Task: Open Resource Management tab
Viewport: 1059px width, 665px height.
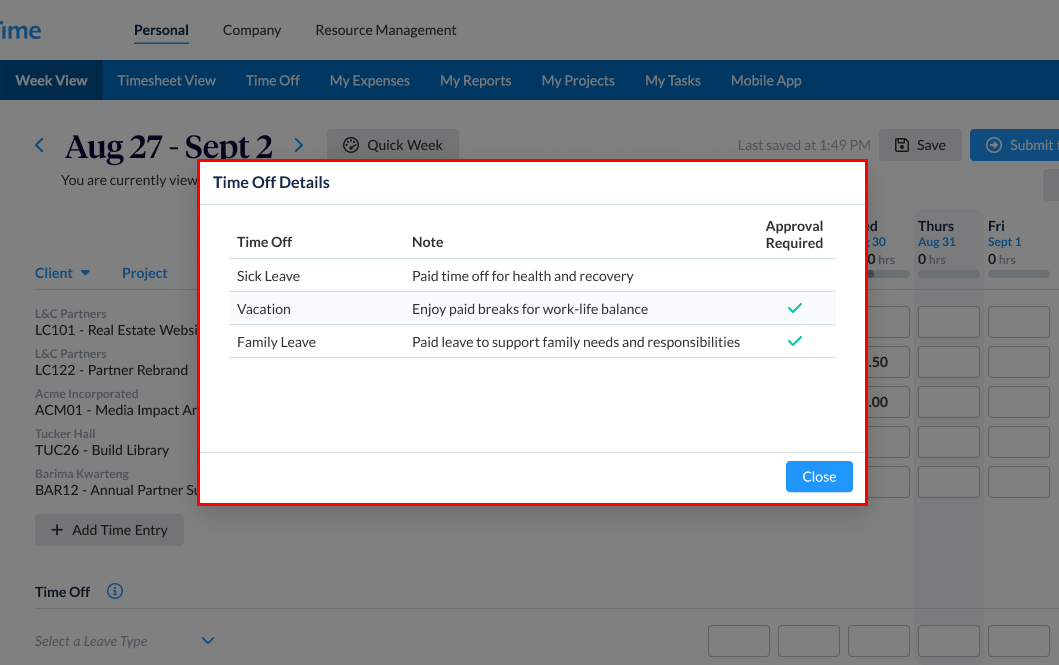Action: click(386, 30)
